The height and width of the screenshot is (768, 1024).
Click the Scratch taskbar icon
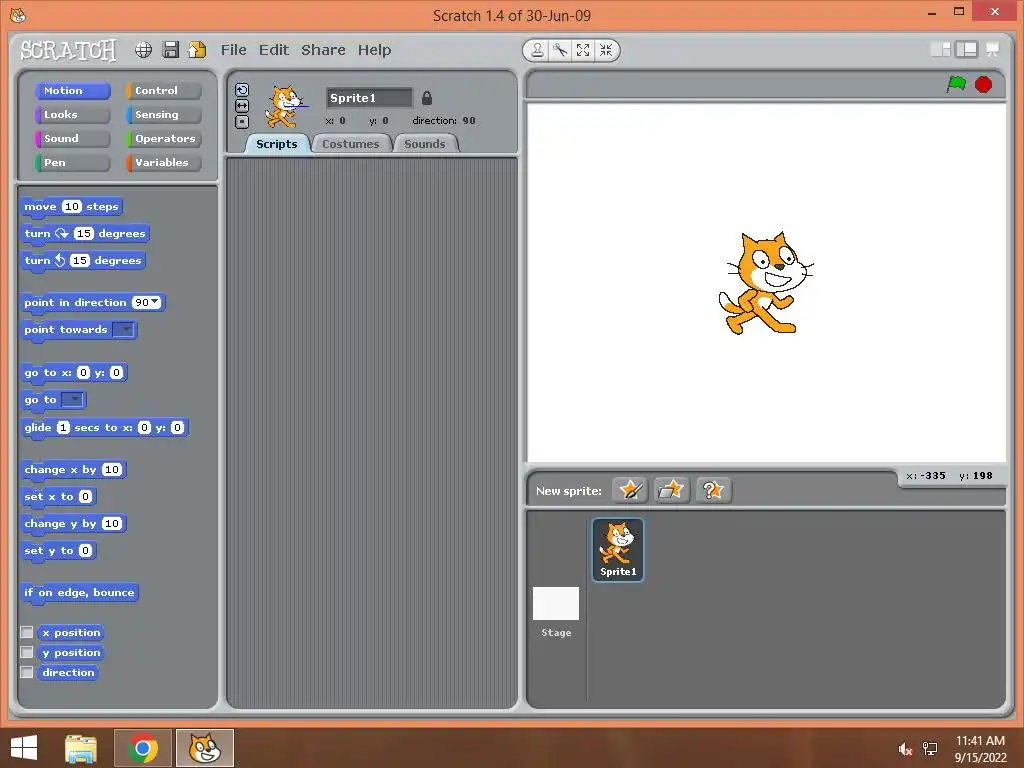coord(204,748)
